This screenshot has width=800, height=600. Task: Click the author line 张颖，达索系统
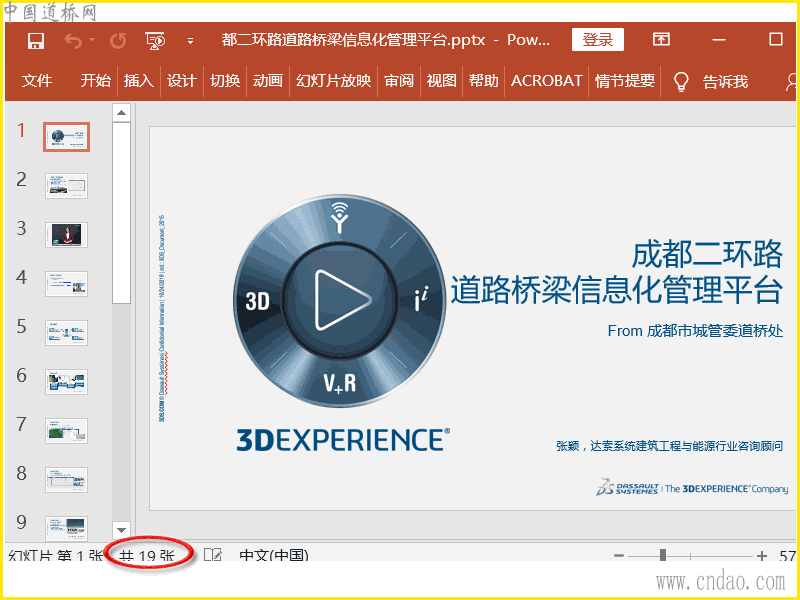click(x=669, y=446)
